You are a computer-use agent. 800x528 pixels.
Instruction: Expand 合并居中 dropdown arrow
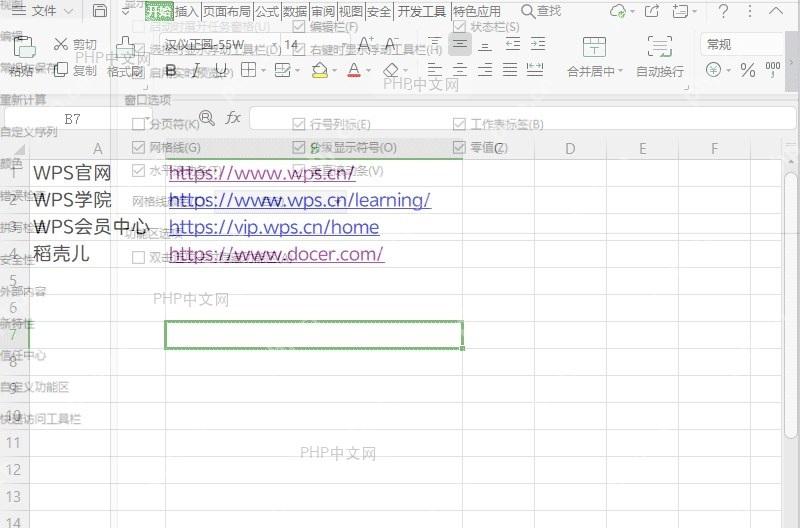pyautogui.click(x=620, y=71)
